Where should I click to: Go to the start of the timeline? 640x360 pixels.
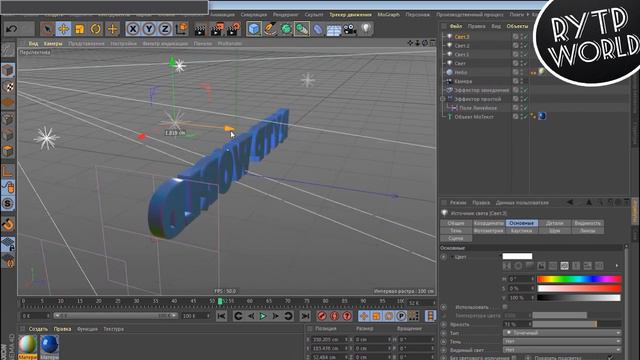[221, 316]
